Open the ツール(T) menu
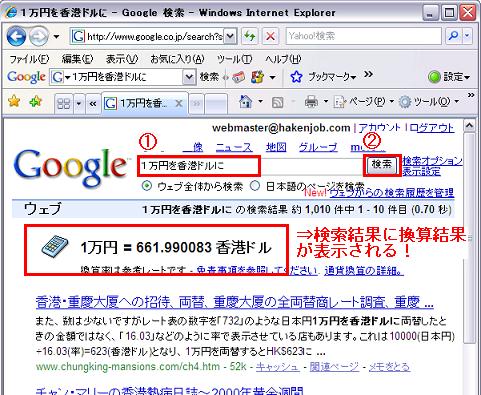 tap(234, 59)
